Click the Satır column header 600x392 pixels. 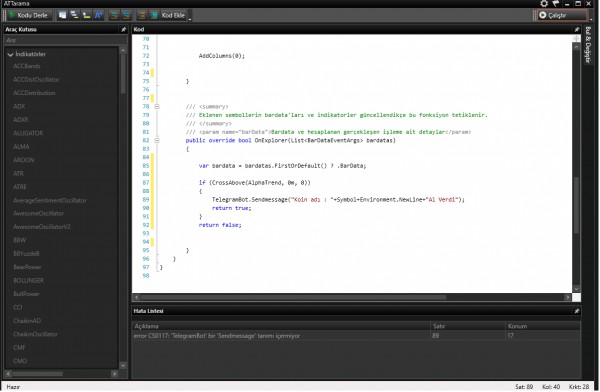point(468,326)
